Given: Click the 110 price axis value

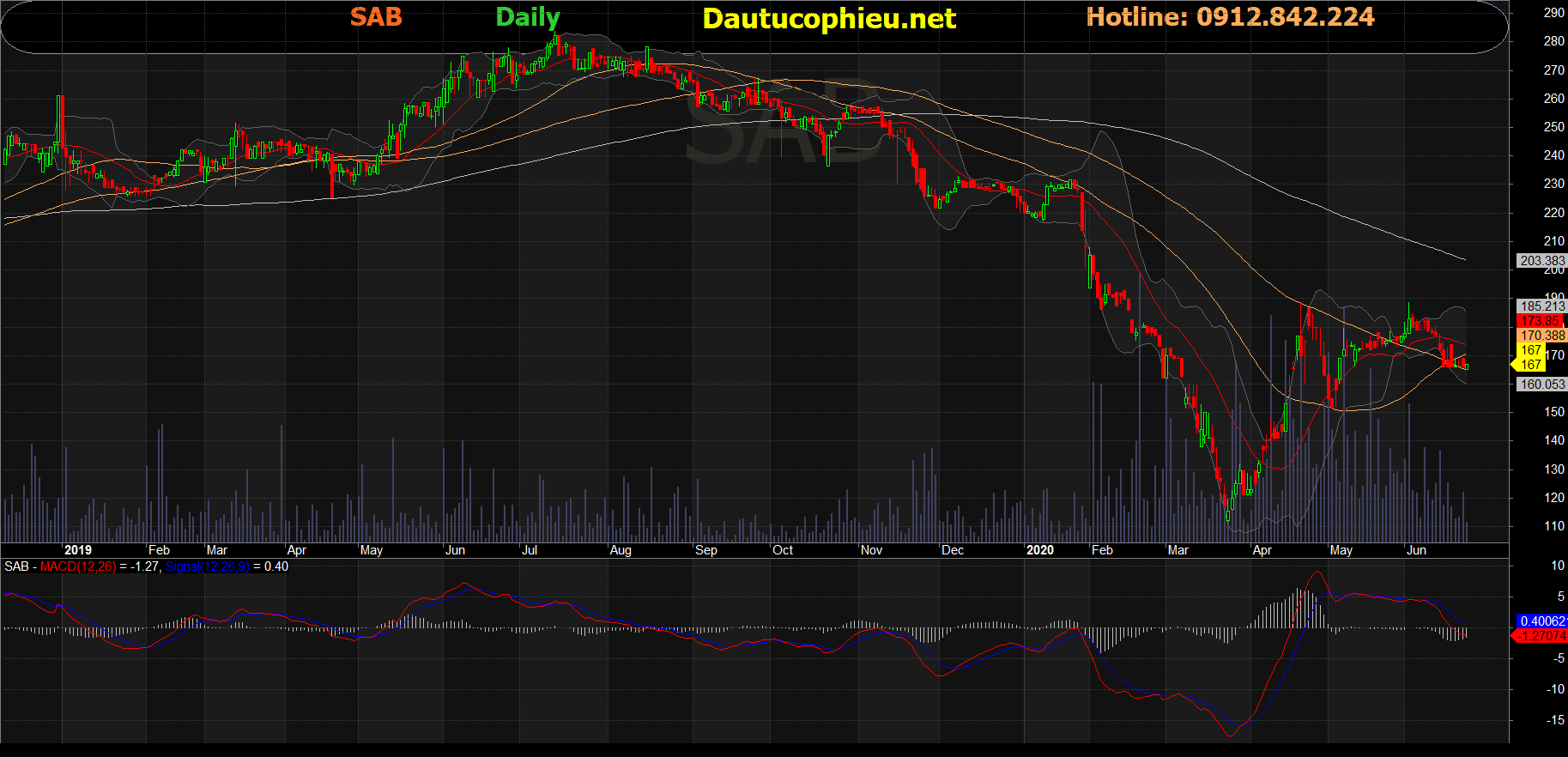Looking at the screenshot, I should [x=1553, y=526].
